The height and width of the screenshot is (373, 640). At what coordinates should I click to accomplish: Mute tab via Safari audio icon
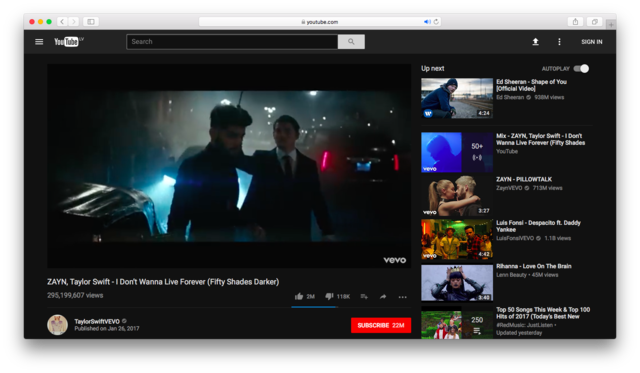coord(427,22)
